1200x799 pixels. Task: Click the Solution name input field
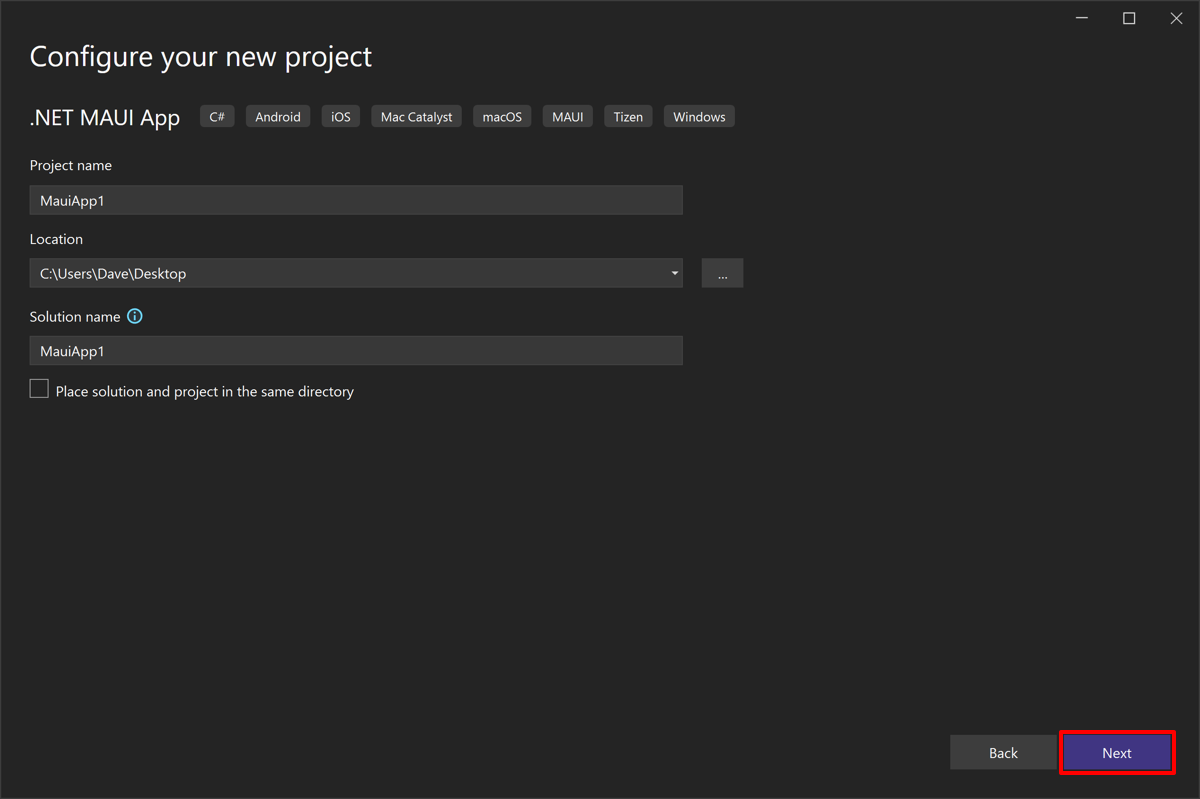(355, 350)
